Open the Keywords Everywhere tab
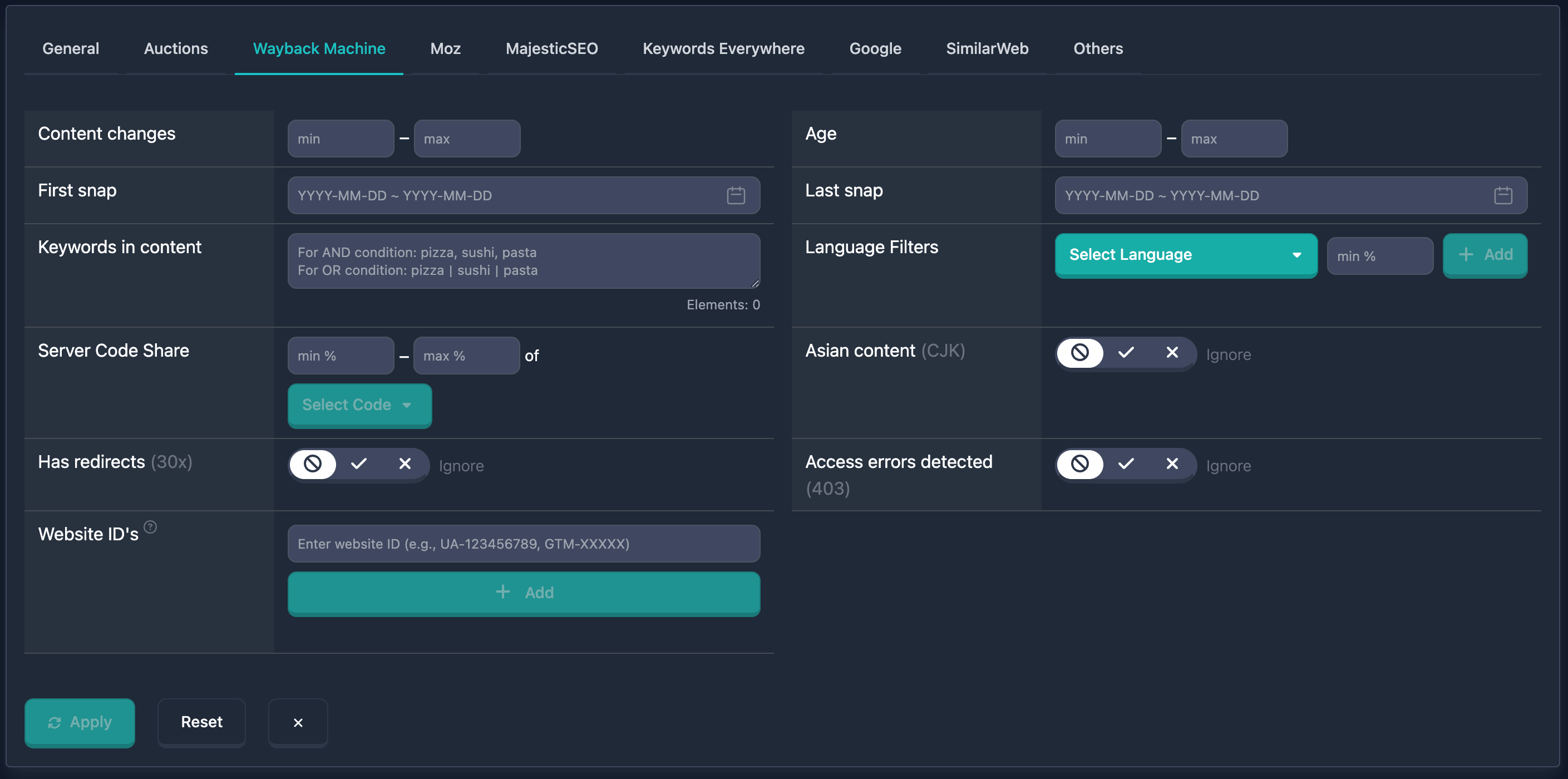Viewport: 1568px width, 779px height. tap(724, 49)
